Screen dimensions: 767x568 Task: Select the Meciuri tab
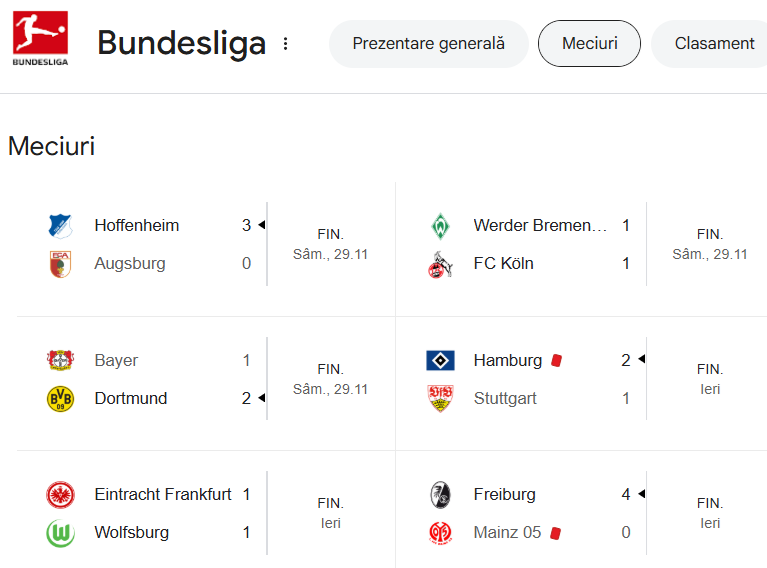pyautogui.click(x=589, y=44)
